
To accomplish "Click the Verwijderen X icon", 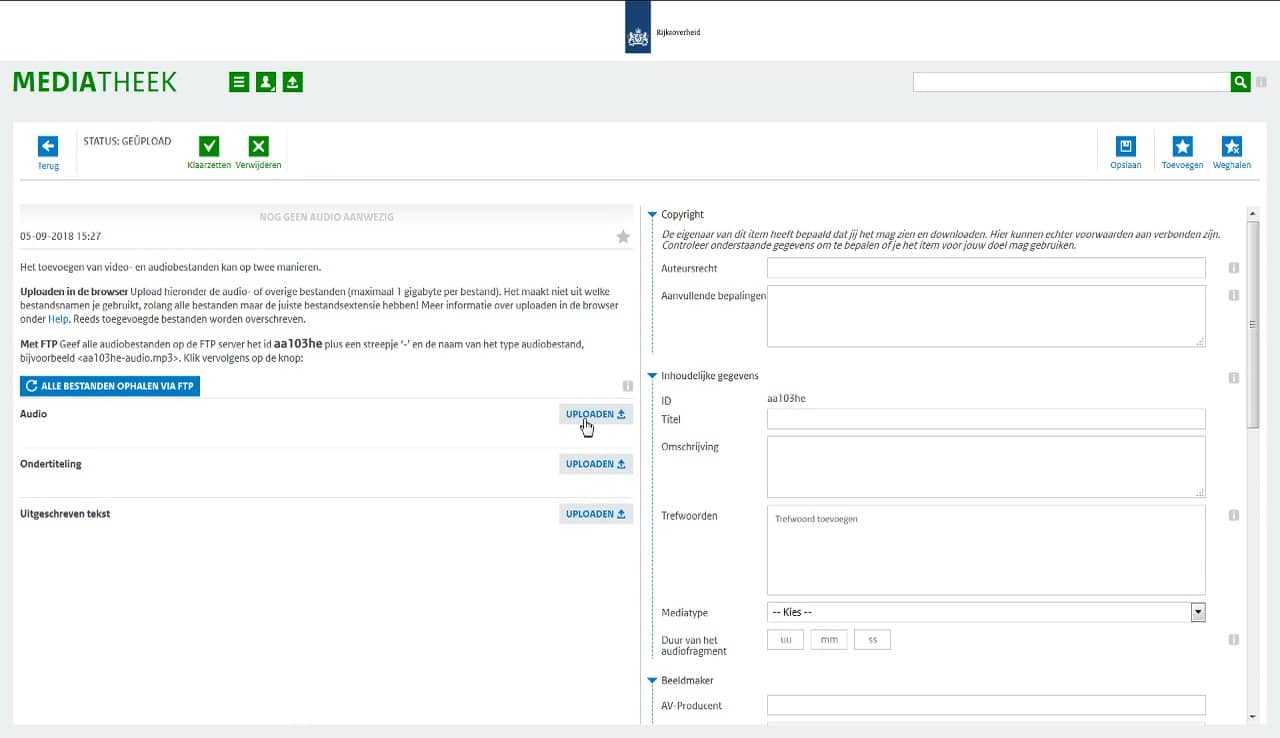I will click(258, 147).
